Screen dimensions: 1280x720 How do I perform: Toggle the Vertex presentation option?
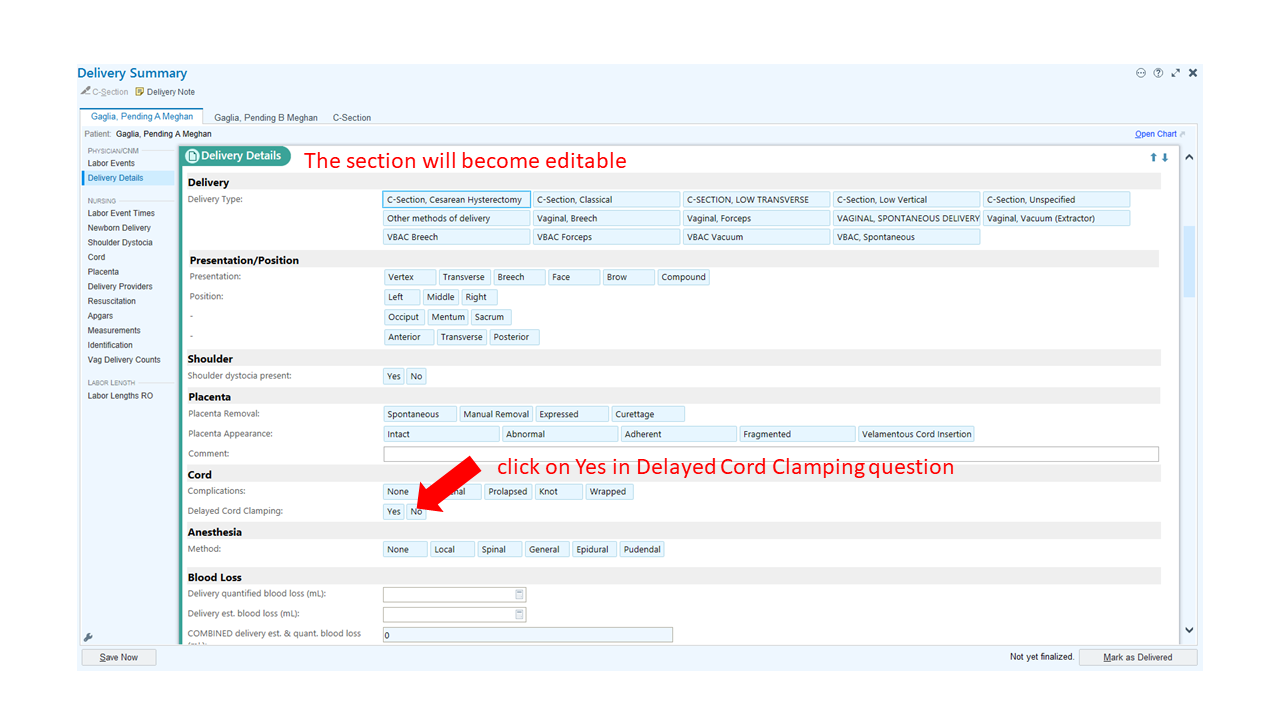click(x=410, y=277)
